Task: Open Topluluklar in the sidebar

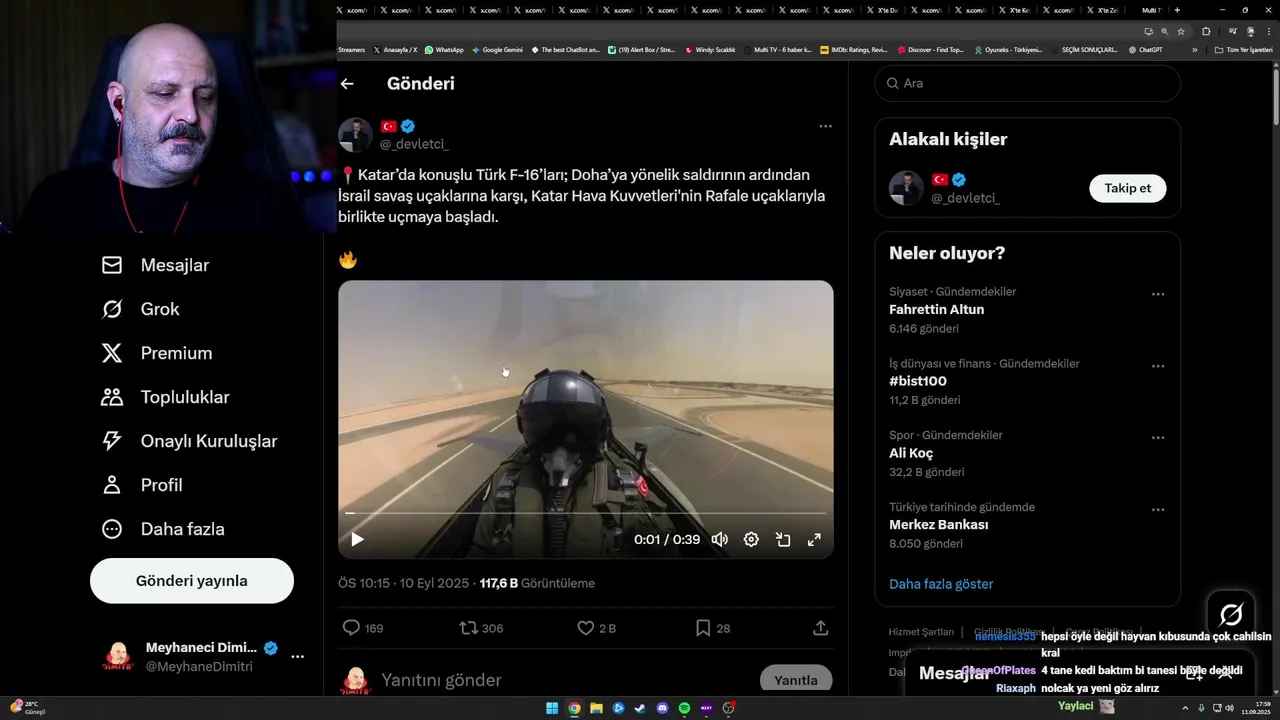Action: [x=165, y=397]
